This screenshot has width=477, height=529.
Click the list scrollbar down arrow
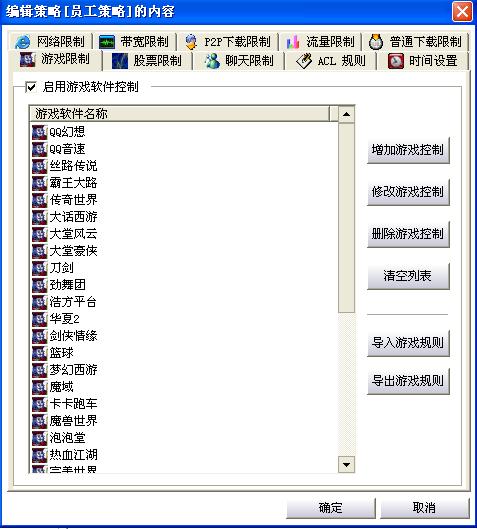(346, 465)
